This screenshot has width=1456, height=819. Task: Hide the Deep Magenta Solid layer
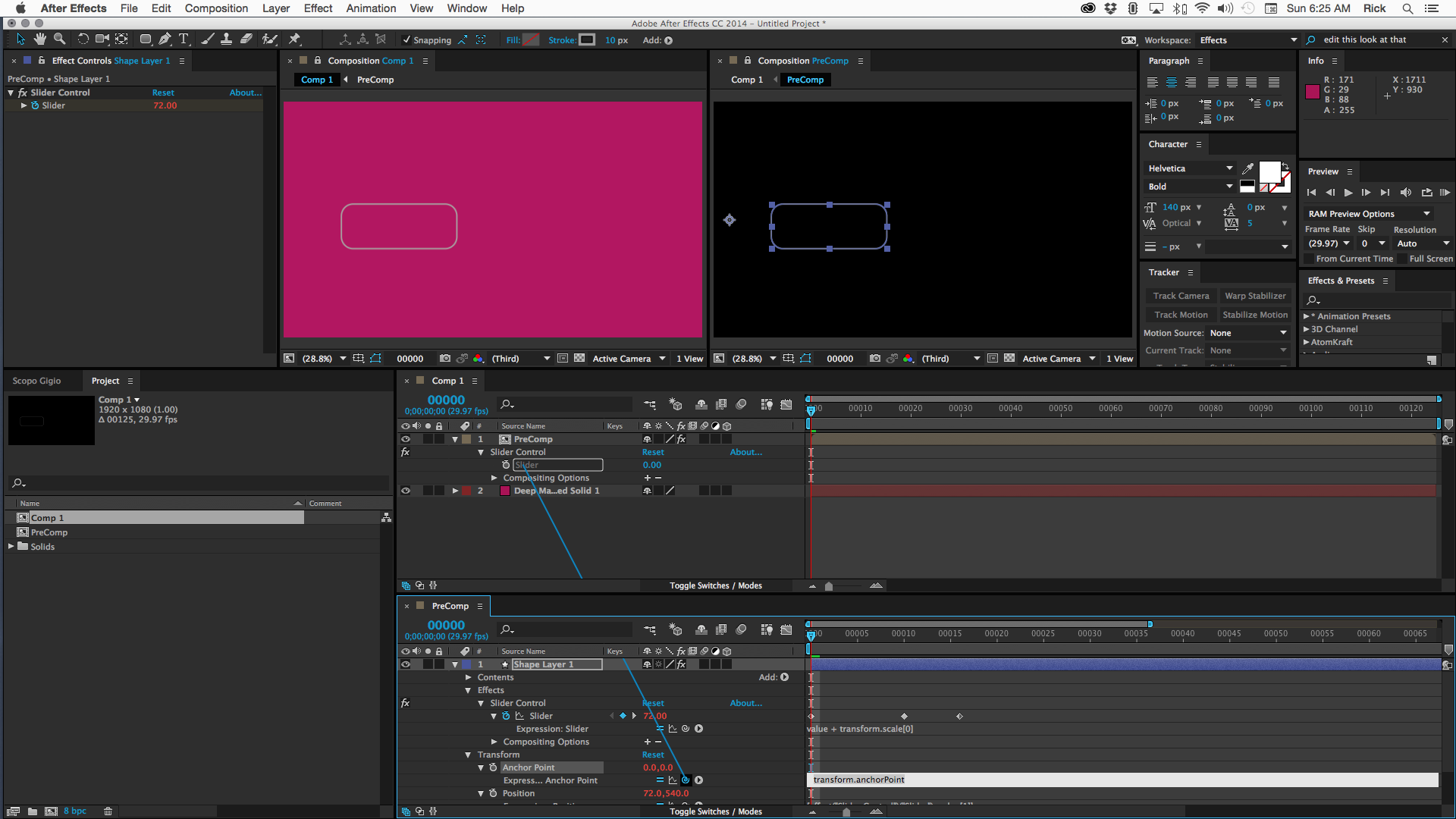tap(406, 491)
